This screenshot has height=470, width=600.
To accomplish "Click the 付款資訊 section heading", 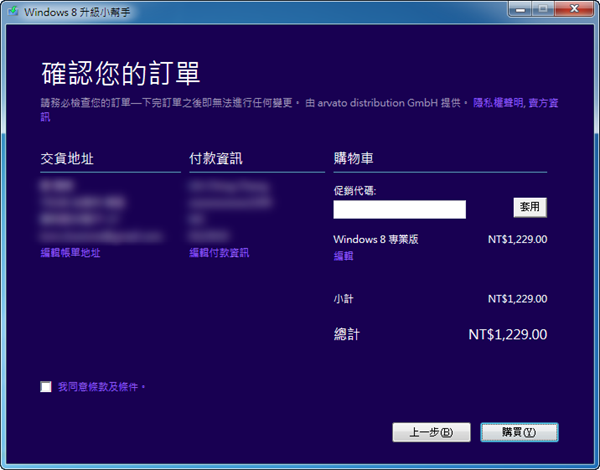I will point(216,158).
